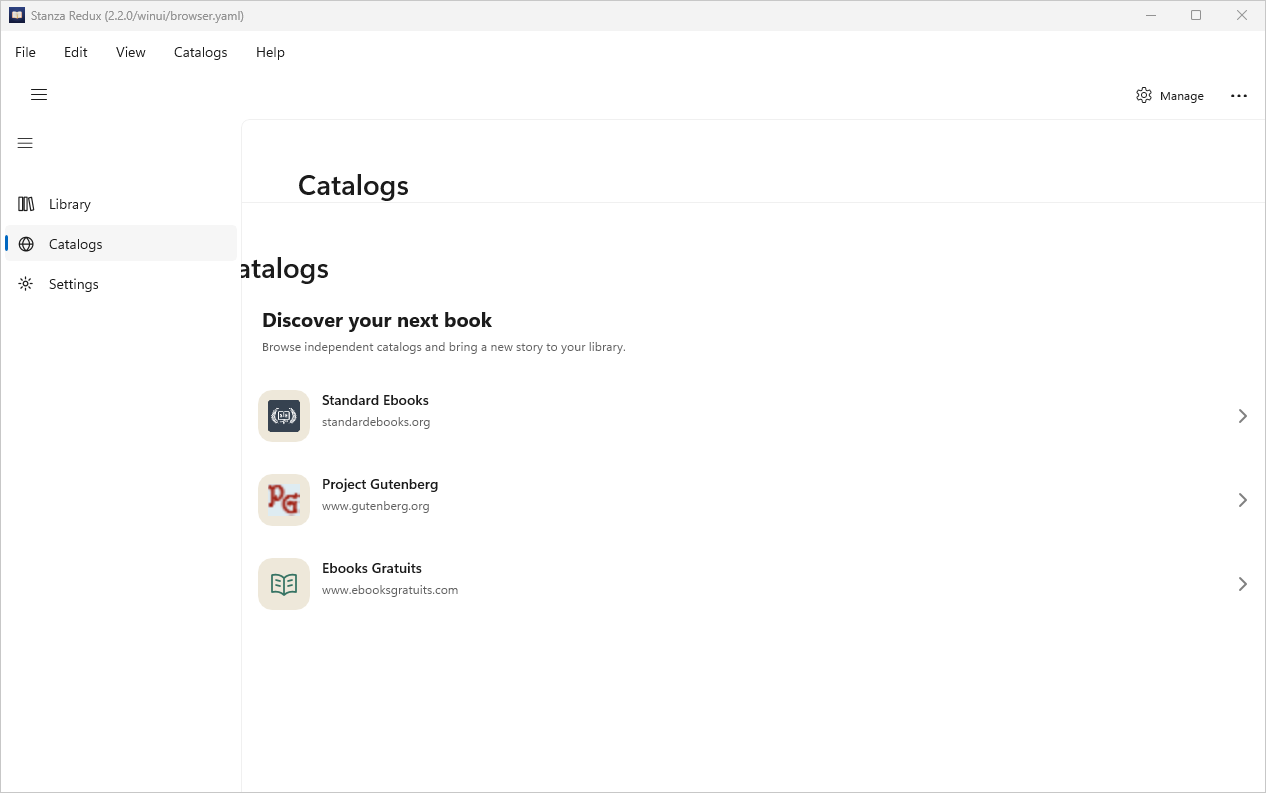
Task: Go to Library in the sidebar
Action: pos(70,204)
